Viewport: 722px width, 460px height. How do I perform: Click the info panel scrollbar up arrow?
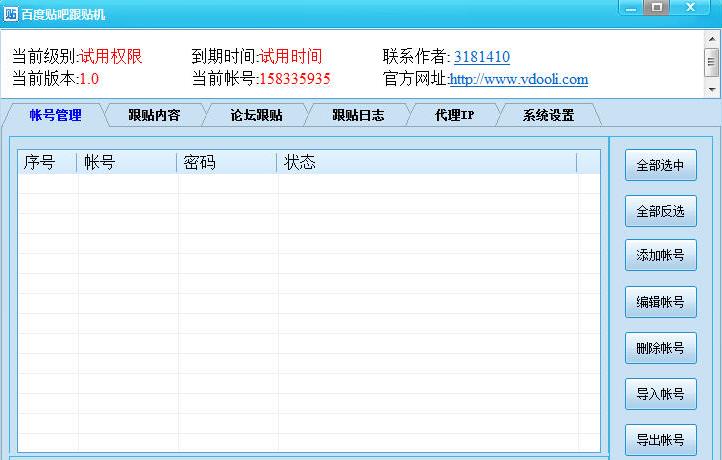click(x=712, y=40)
